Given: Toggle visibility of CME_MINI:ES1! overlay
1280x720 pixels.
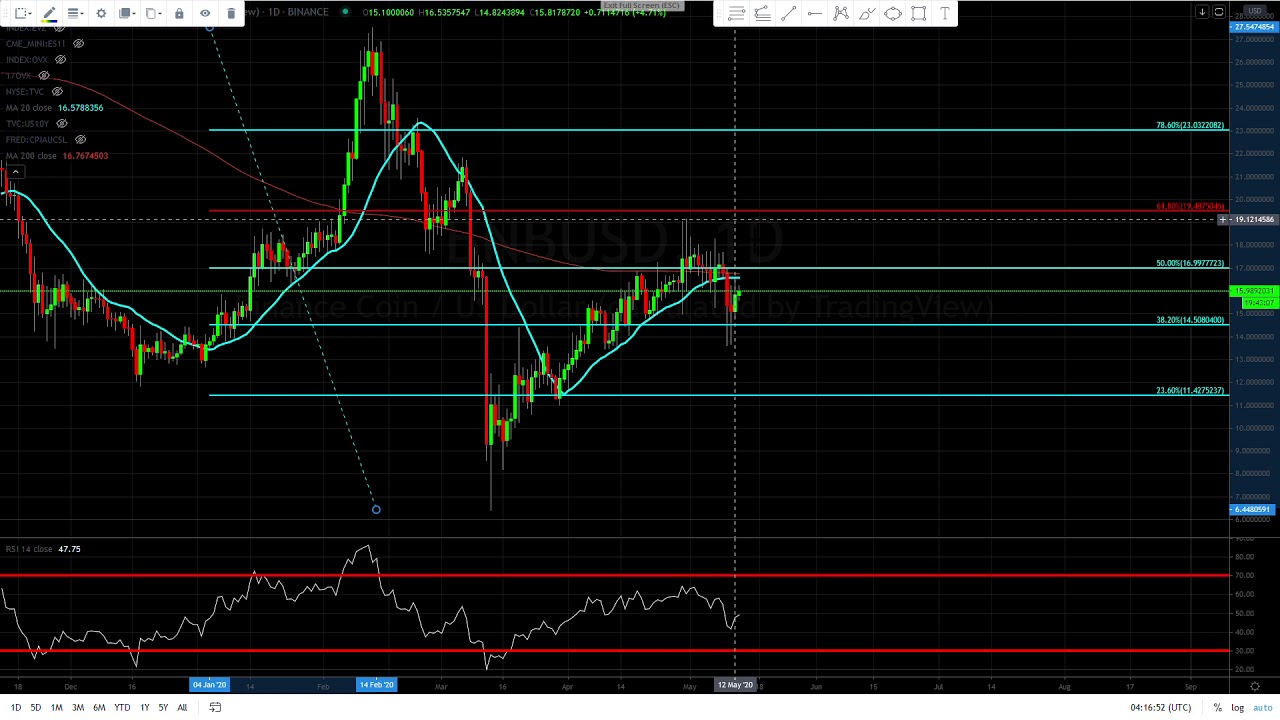Looking at the screenshot, I should (x=78, y=44).
